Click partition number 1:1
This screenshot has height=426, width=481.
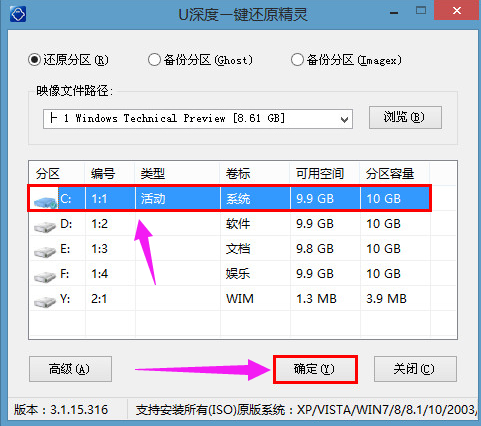click(99, 199)
